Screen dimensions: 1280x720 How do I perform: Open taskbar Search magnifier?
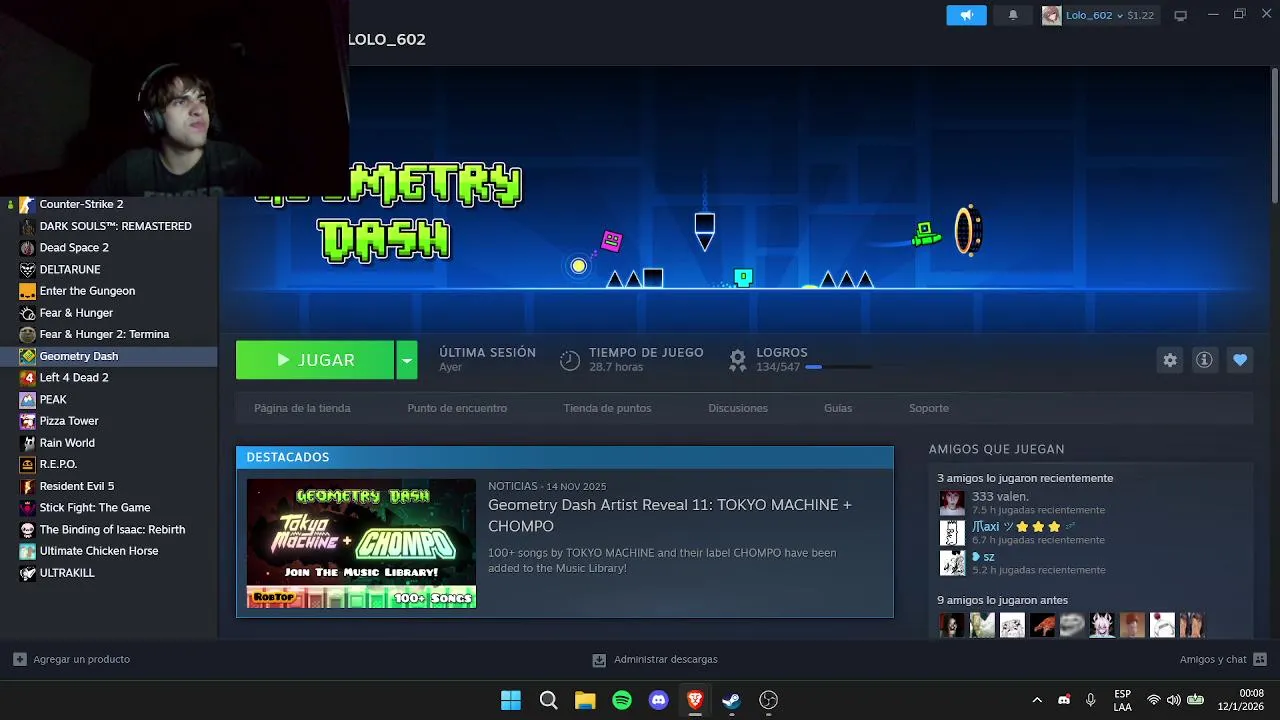[x=548, y=700]
